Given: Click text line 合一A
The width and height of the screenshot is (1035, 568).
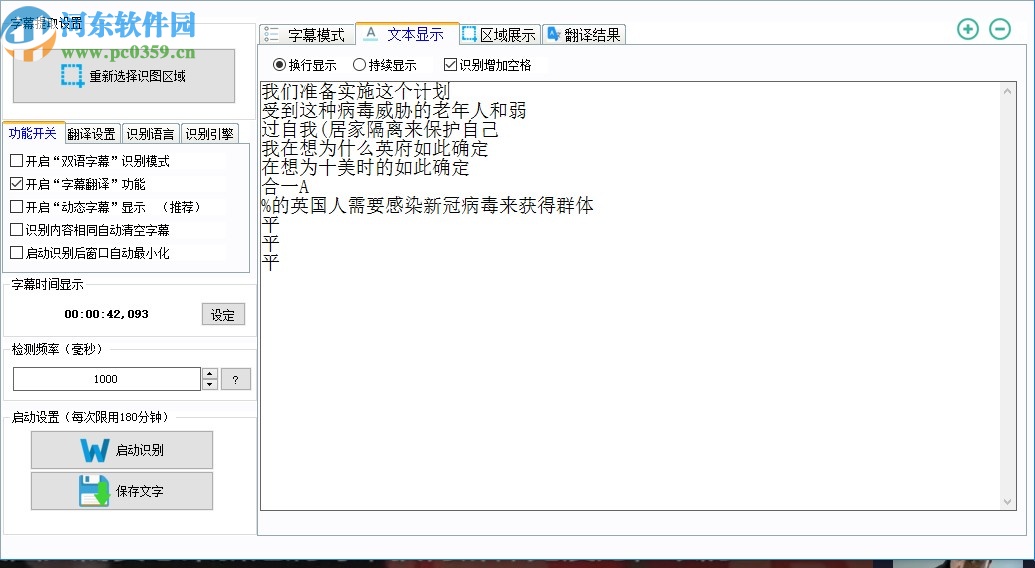Looking at the screenshot, I should (x=285, y=187).
